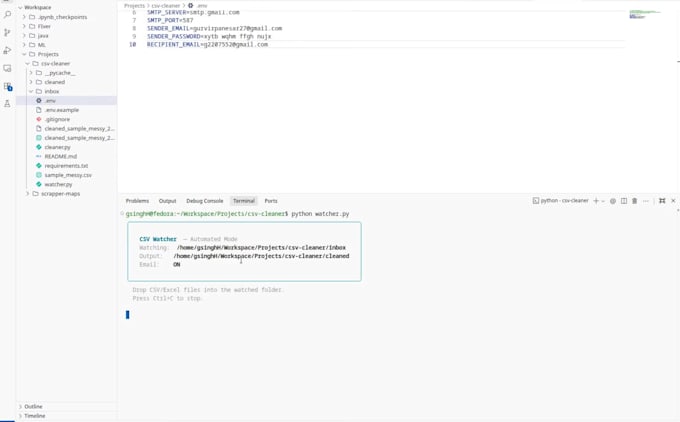Click the .env.example document icon

tap(39, 110)
